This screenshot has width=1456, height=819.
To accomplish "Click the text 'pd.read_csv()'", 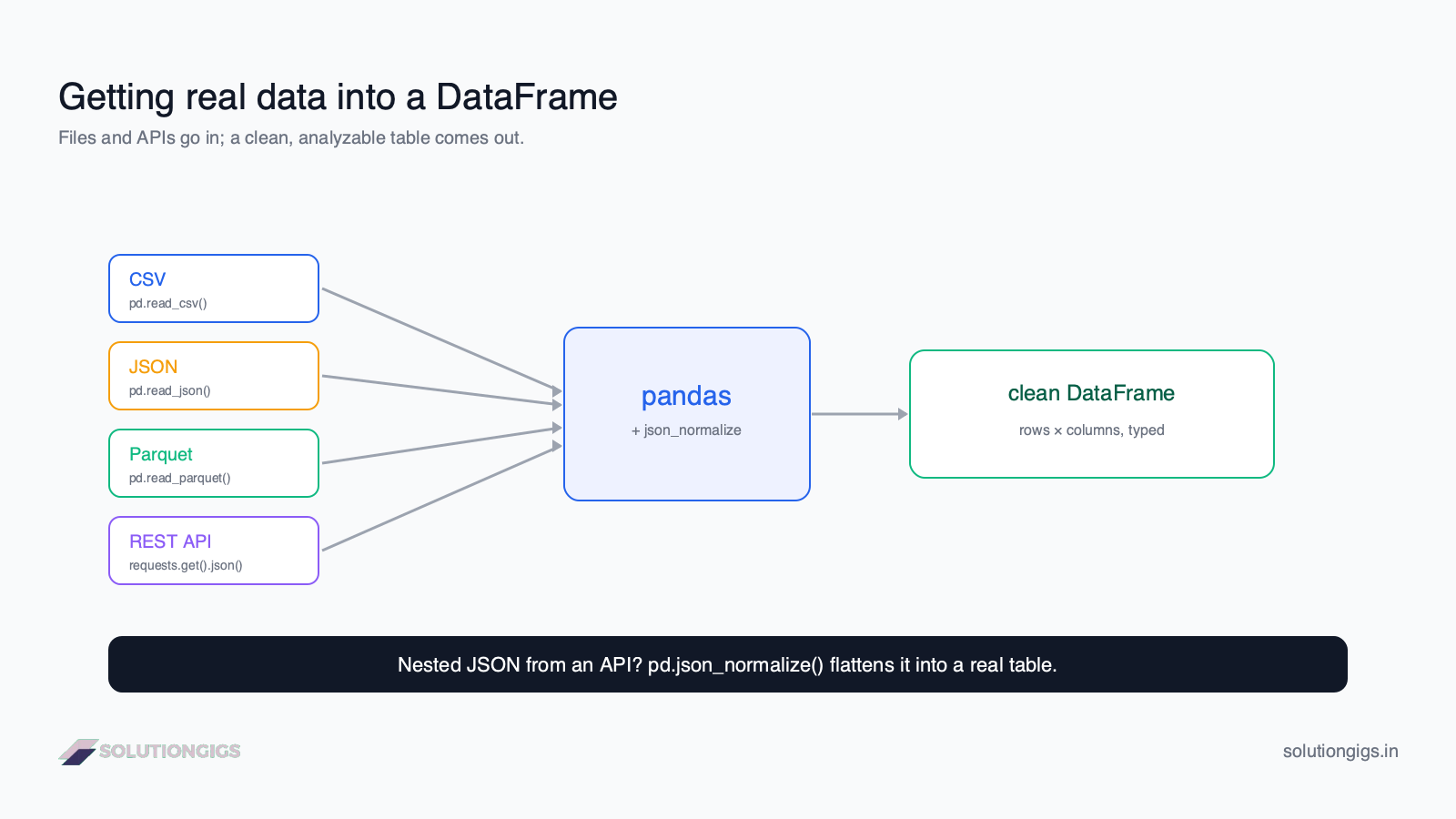I will point(168,303).
